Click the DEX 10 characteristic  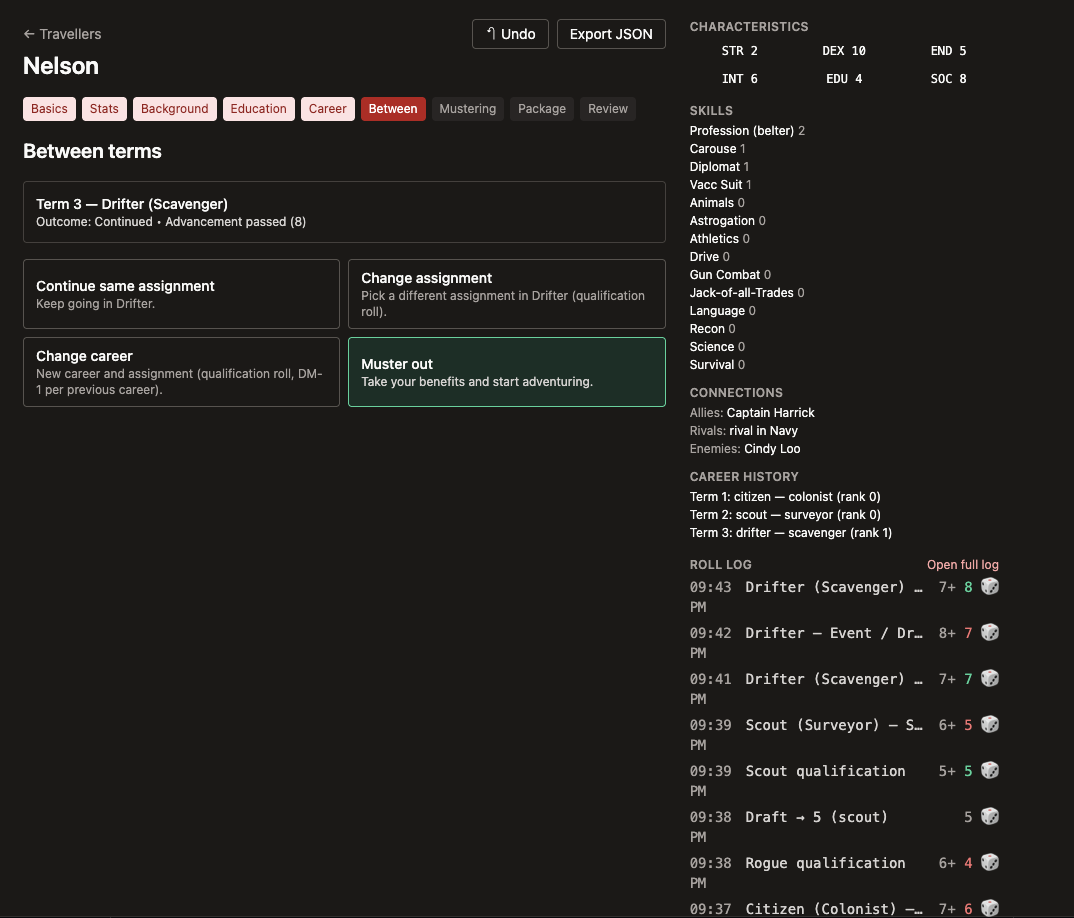pos(844,51)
